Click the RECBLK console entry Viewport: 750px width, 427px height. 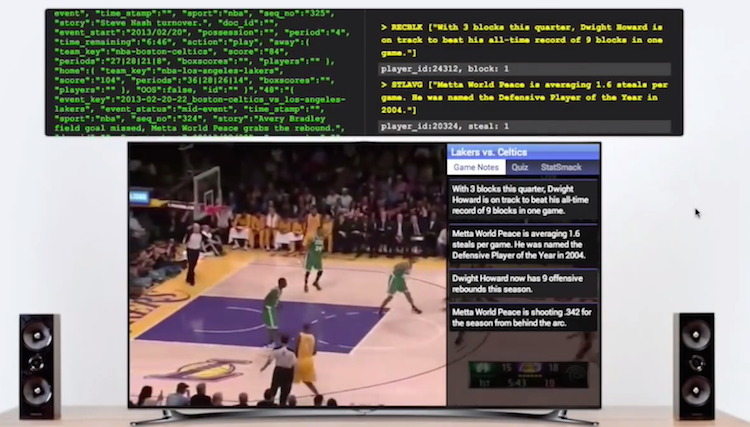pos(522,40)
